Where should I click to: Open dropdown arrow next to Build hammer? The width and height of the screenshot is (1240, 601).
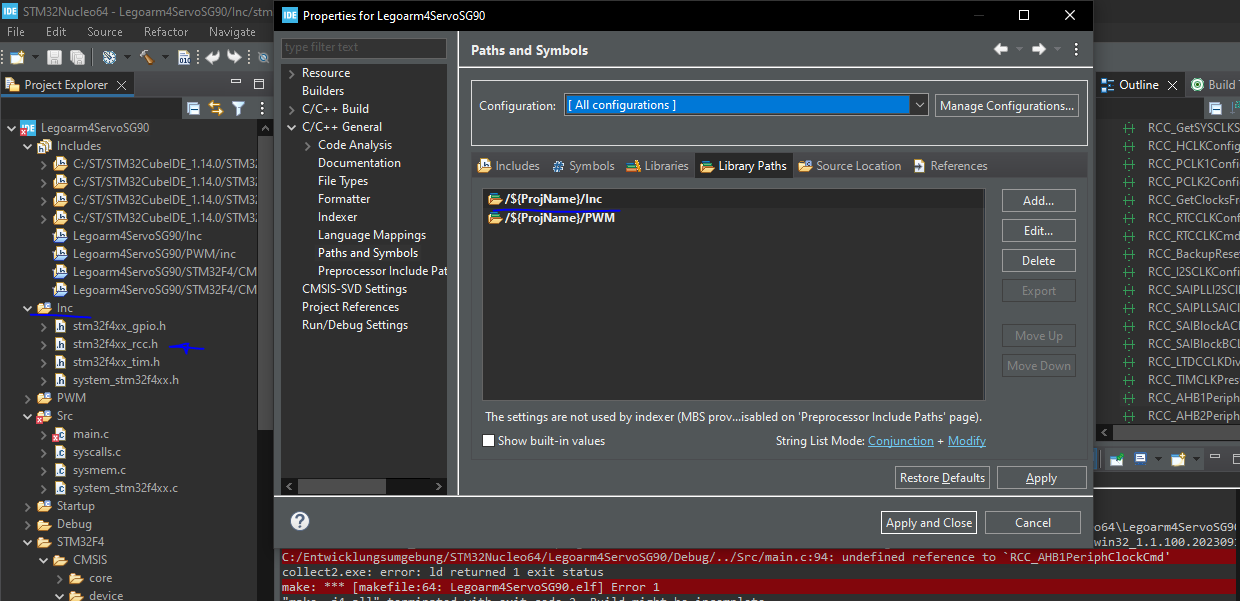point(163,58)
